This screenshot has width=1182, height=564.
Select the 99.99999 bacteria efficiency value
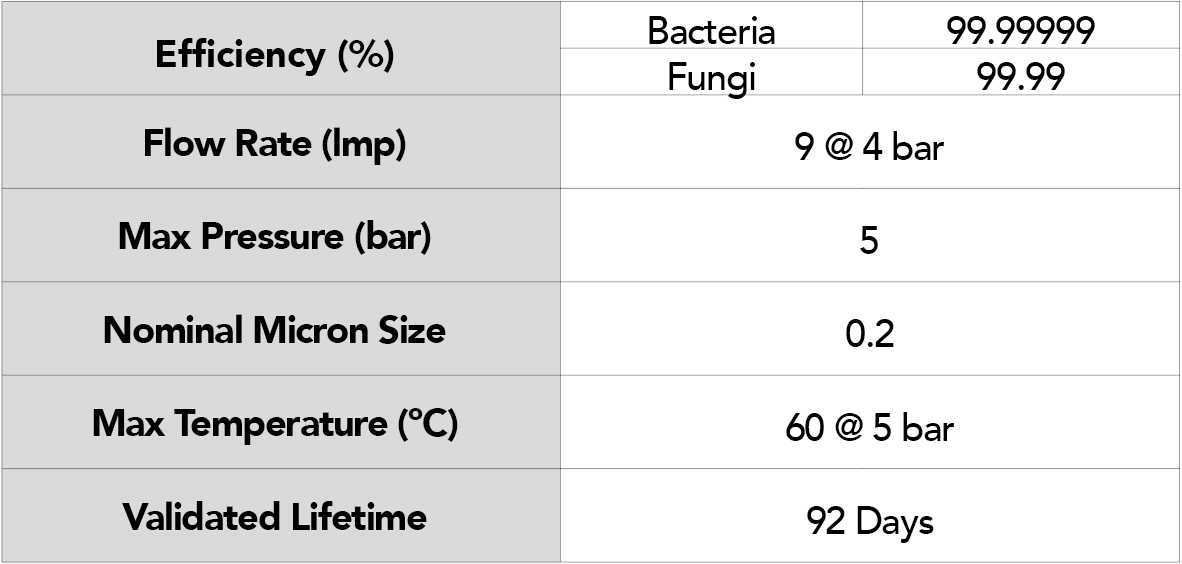point(1021,25)
